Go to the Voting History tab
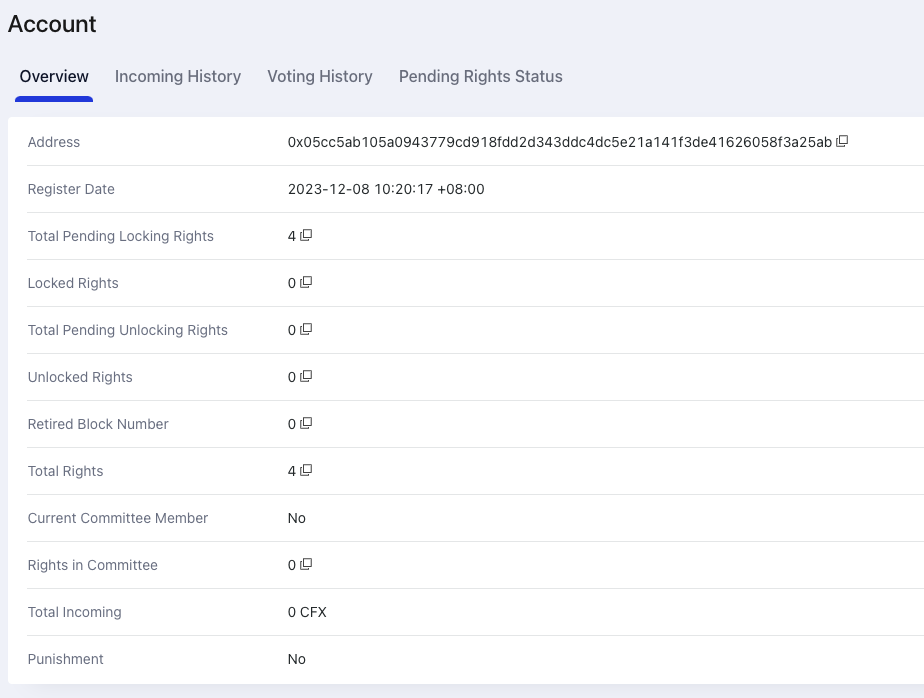 [x=320, y=77]
